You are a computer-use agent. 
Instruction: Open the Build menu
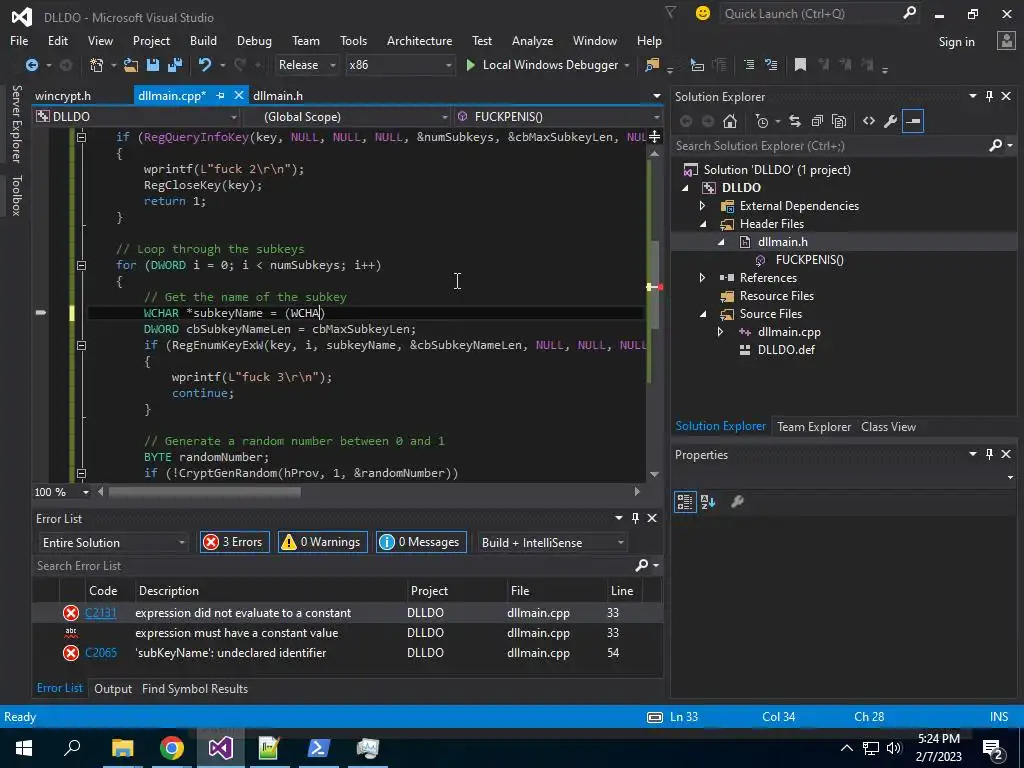tap(203, 40)
